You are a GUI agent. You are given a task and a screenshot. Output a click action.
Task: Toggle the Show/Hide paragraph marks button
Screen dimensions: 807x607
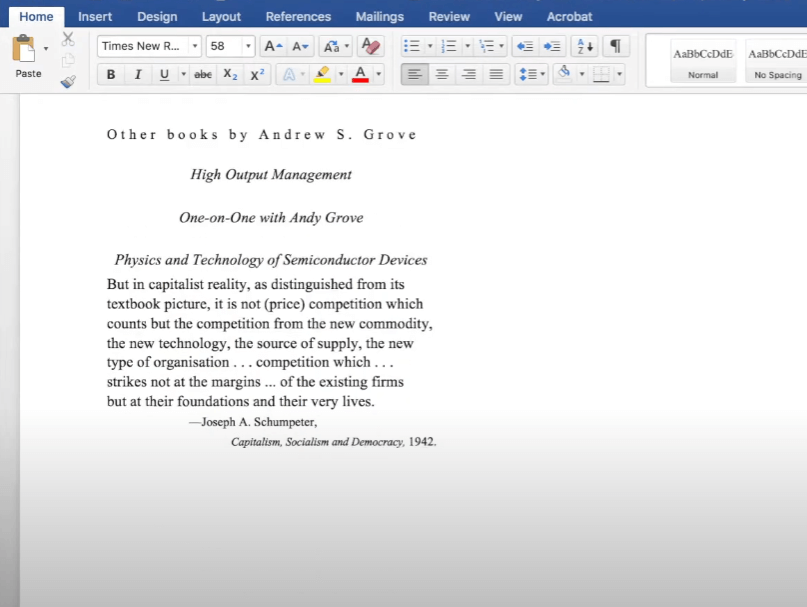click(x=615, y=45)
